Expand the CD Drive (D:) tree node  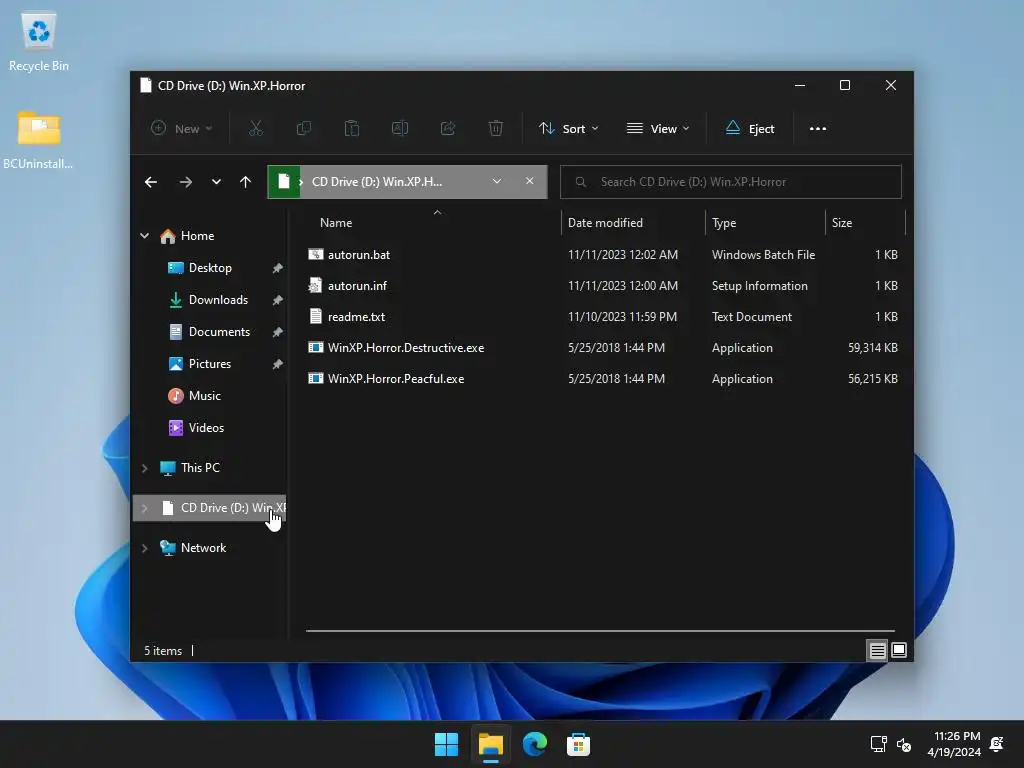(x=144, y=507)
